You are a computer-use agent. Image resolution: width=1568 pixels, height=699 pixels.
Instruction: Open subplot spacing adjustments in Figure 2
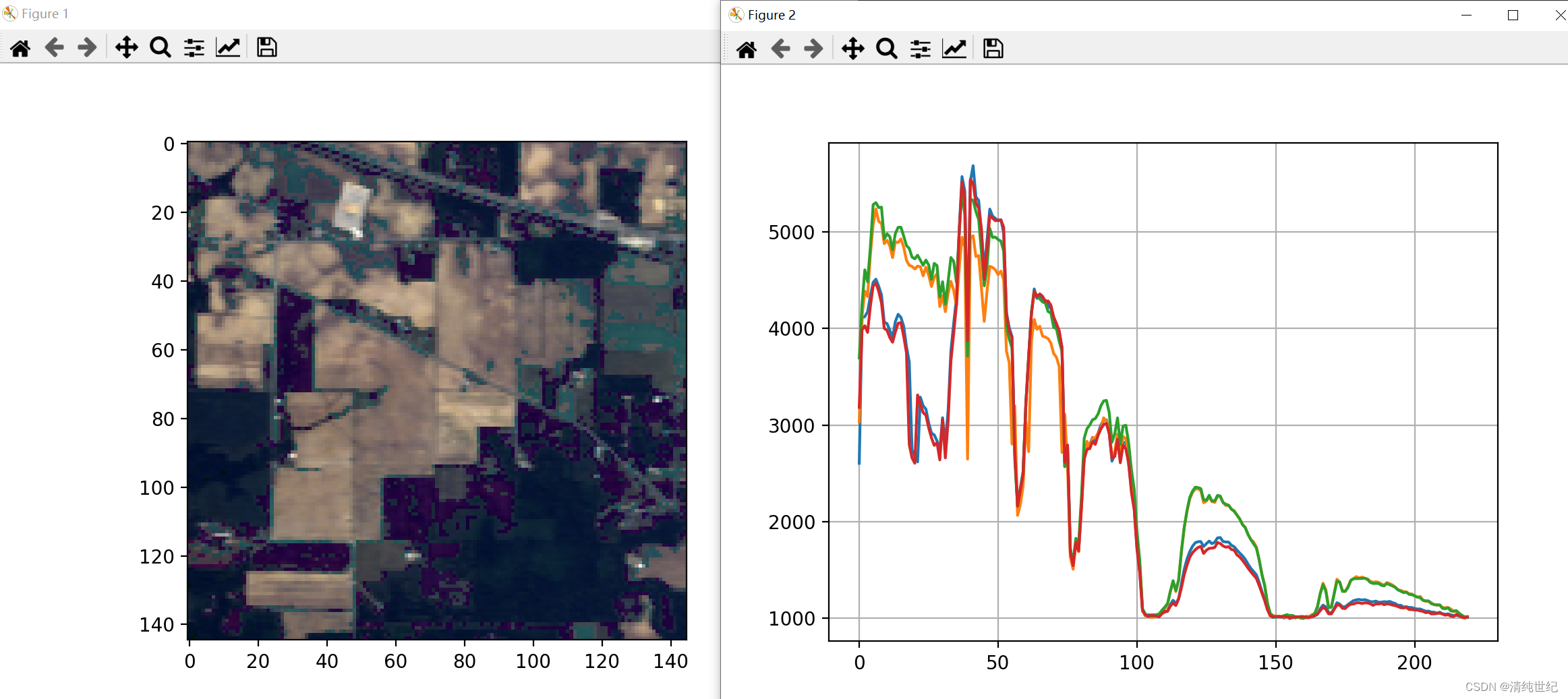click(x=919, y=49)
